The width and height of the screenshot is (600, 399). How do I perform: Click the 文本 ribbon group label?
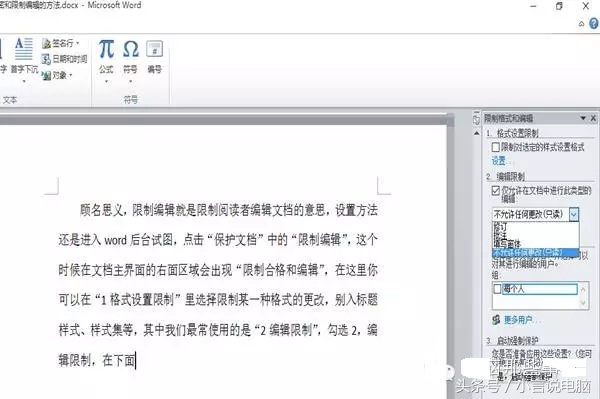pos(10,100)
